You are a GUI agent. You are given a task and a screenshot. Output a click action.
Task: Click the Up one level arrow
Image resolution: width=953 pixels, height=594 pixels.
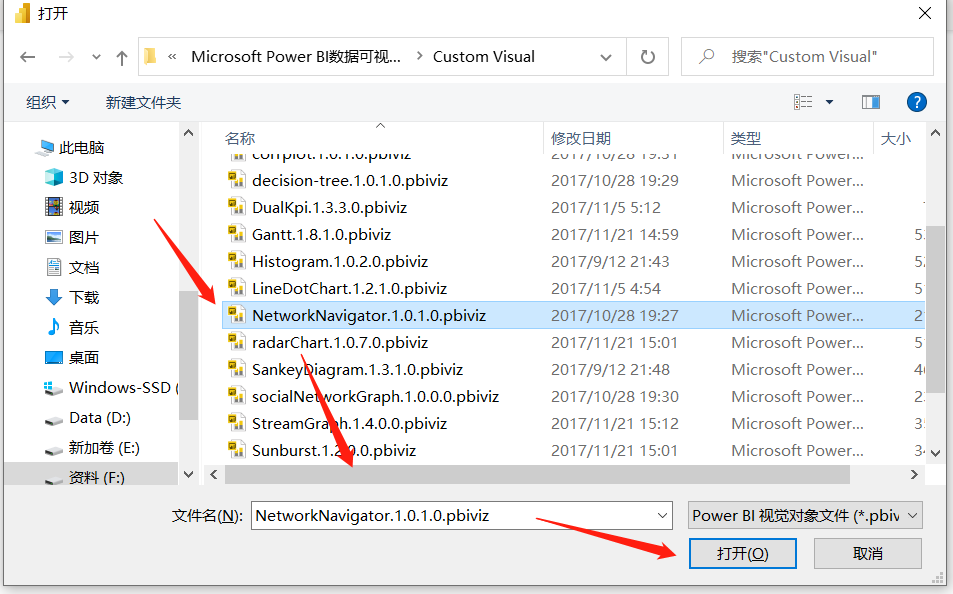(122, 58)
